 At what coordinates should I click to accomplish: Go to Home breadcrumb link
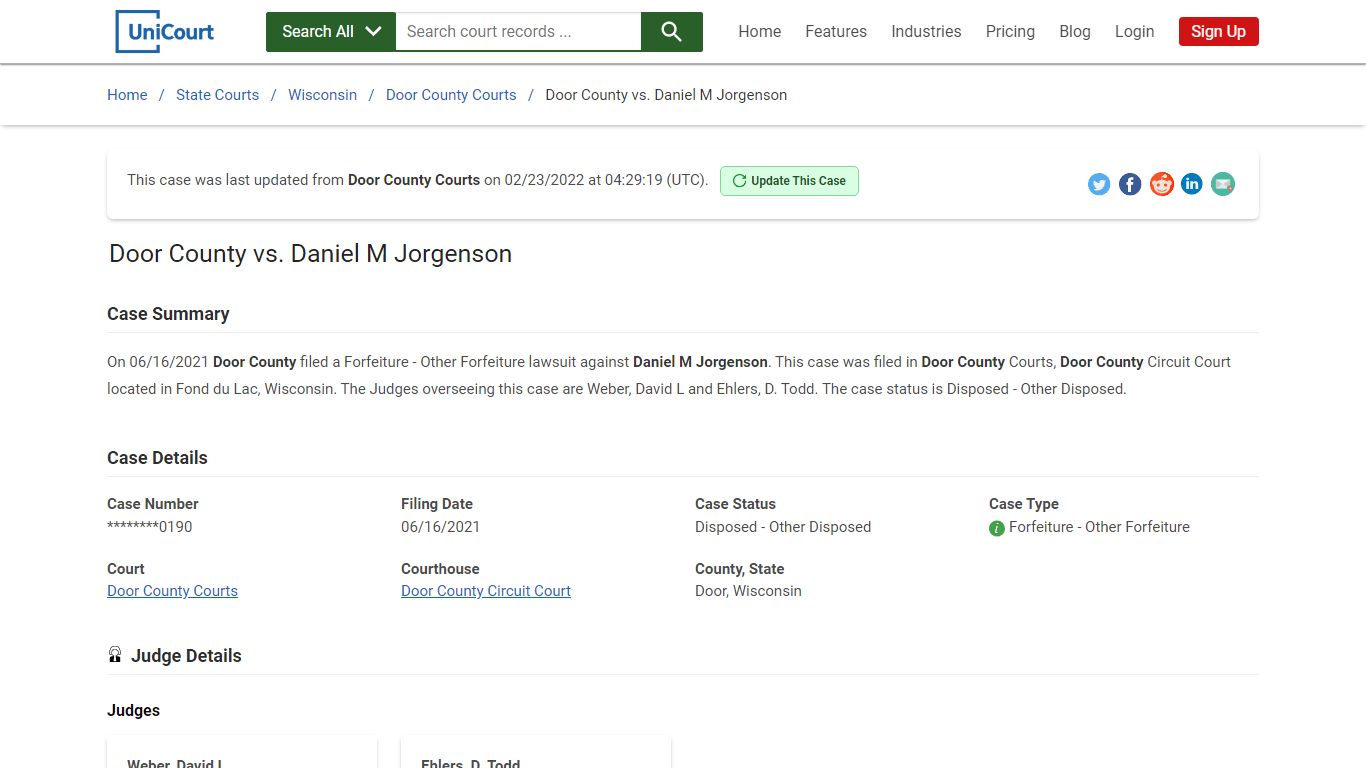pyautogui.click(x=127, y=95)
